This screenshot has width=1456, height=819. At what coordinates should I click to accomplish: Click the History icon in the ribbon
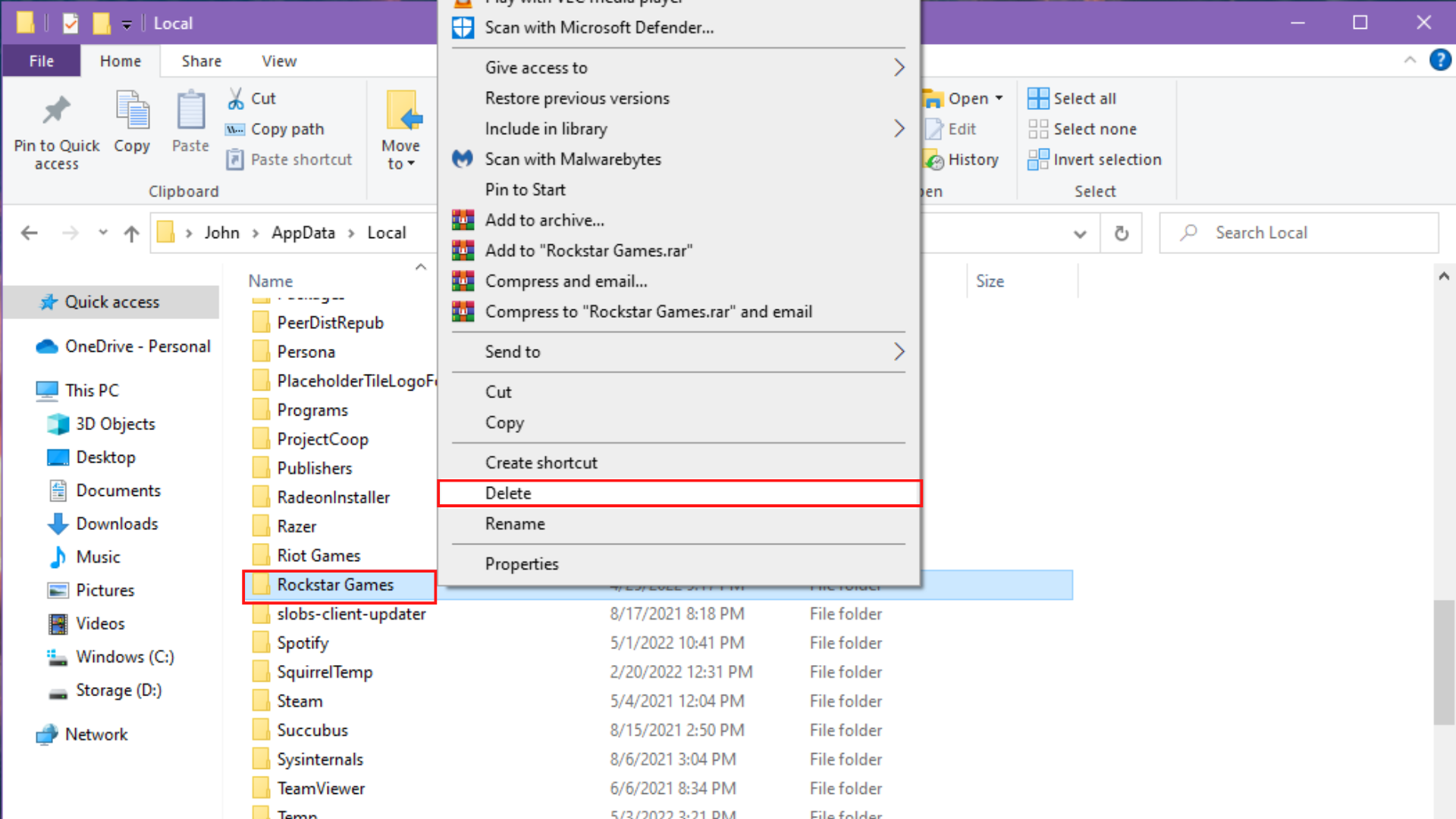(x=934, y=159)
